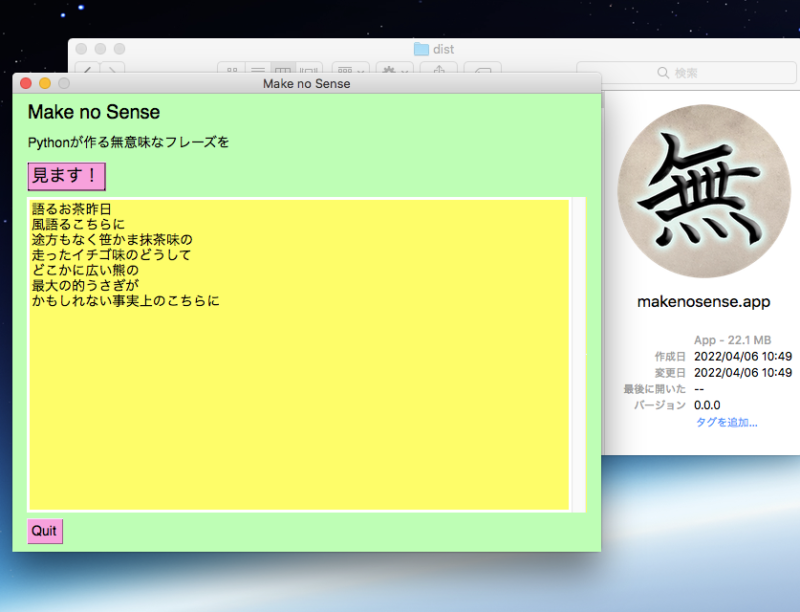800x612 pixels.
Task: Switch Finder to column view
Action: pos(284,71)
